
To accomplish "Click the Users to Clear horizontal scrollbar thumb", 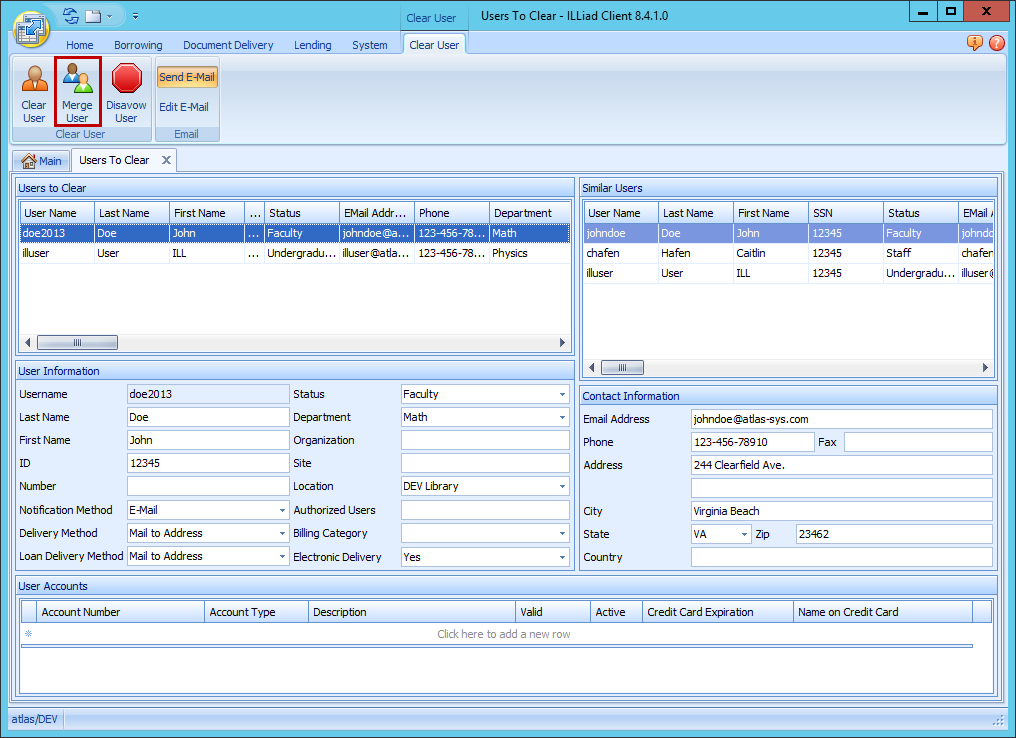I will 77,342.
